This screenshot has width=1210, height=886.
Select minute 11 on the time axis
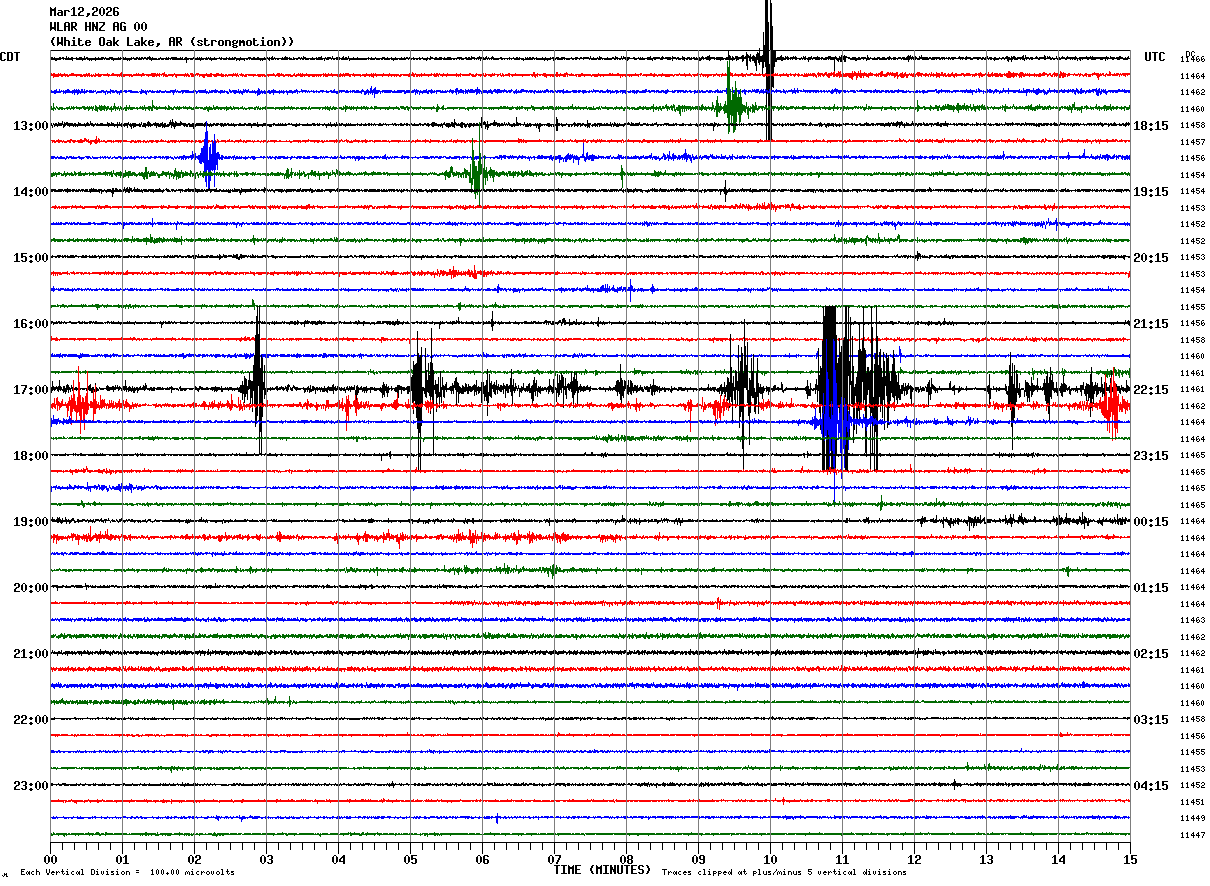click(842, 859)
